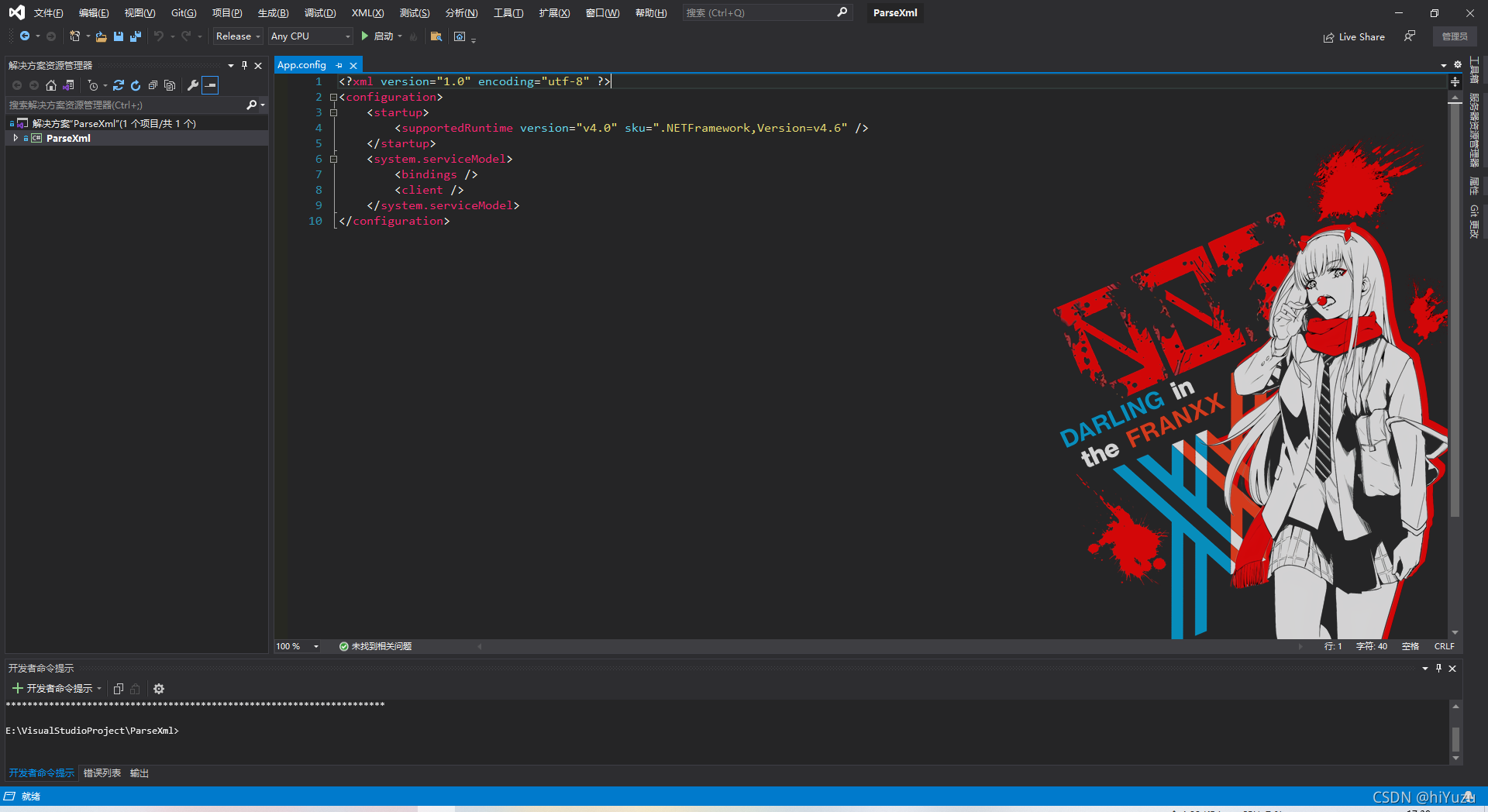Switch to the 输出 tab

139,773
